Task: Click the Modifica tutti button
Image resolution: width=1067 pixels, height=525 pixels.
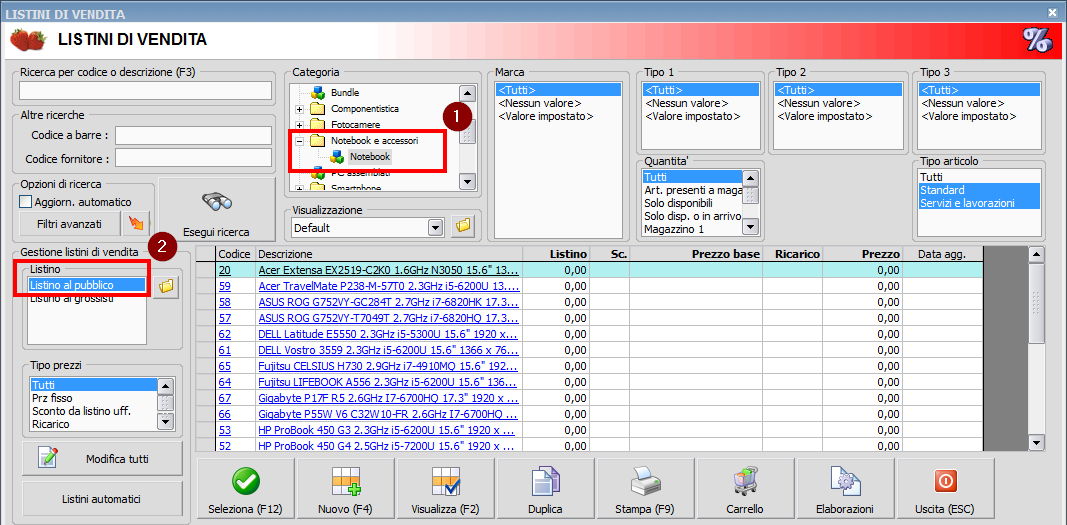Action: click(x=102, y=459)
